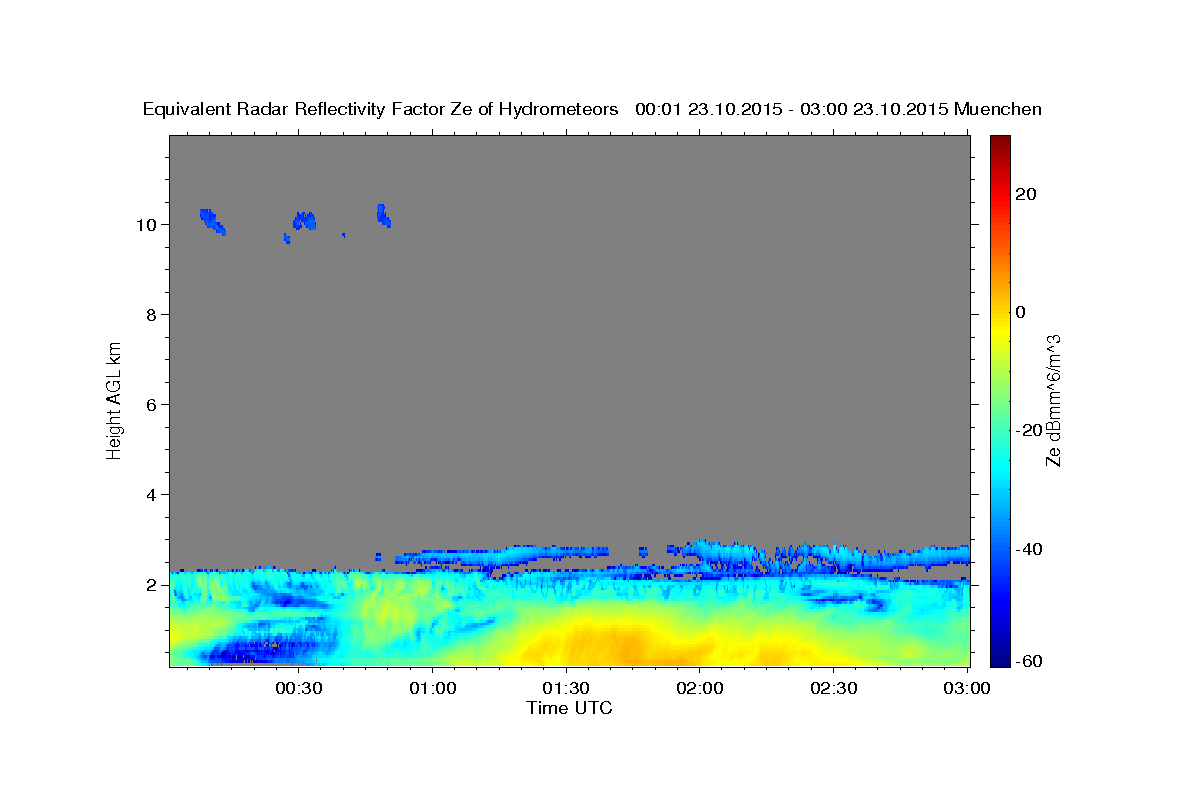This screenshot has width=1200, height=800.
Task: Click the 'Ze dBmm^6/m^3' colorbar unit label
Action: (1053, 399)
